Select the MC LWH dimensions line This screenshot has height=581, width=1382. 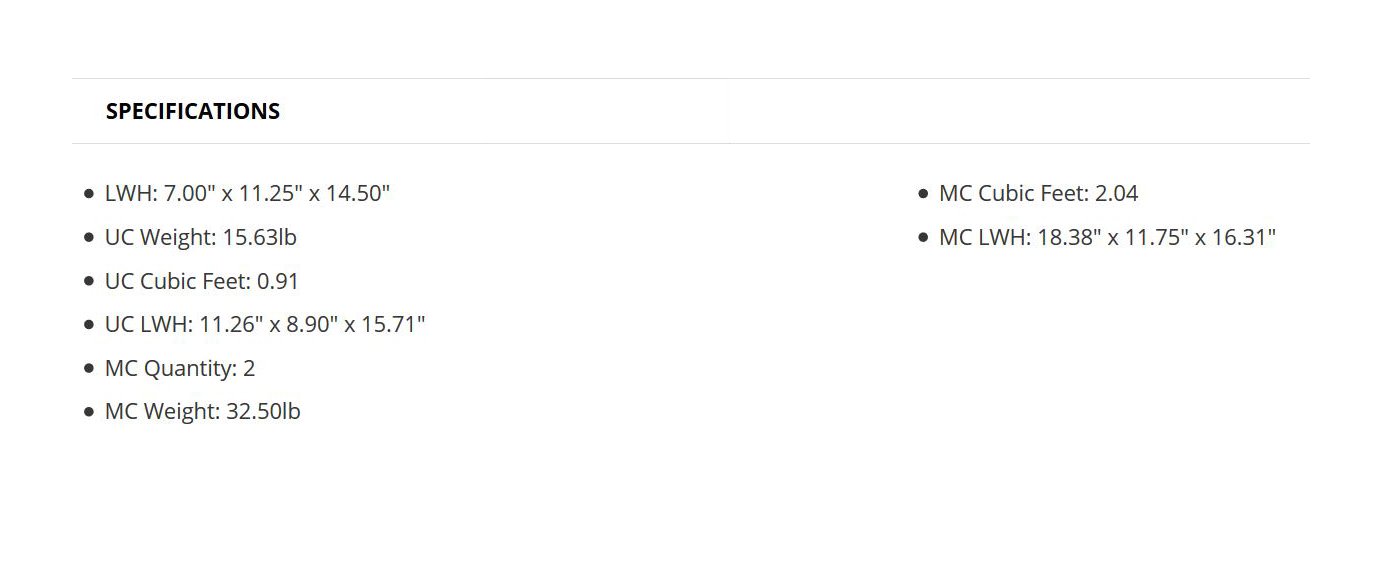tap(1107, 237)
